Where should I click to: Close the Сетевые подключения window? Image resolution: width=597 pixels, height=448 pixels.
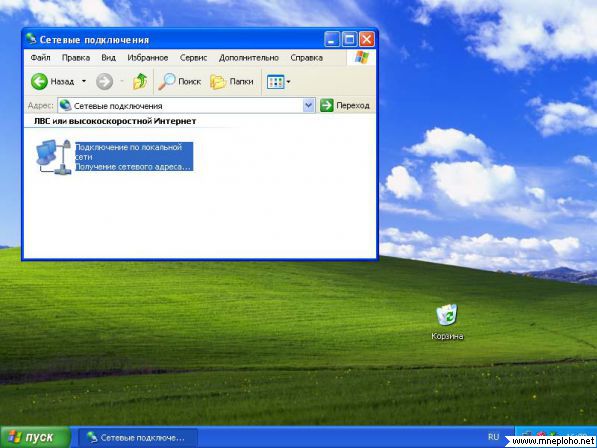[x=367, y=39]
